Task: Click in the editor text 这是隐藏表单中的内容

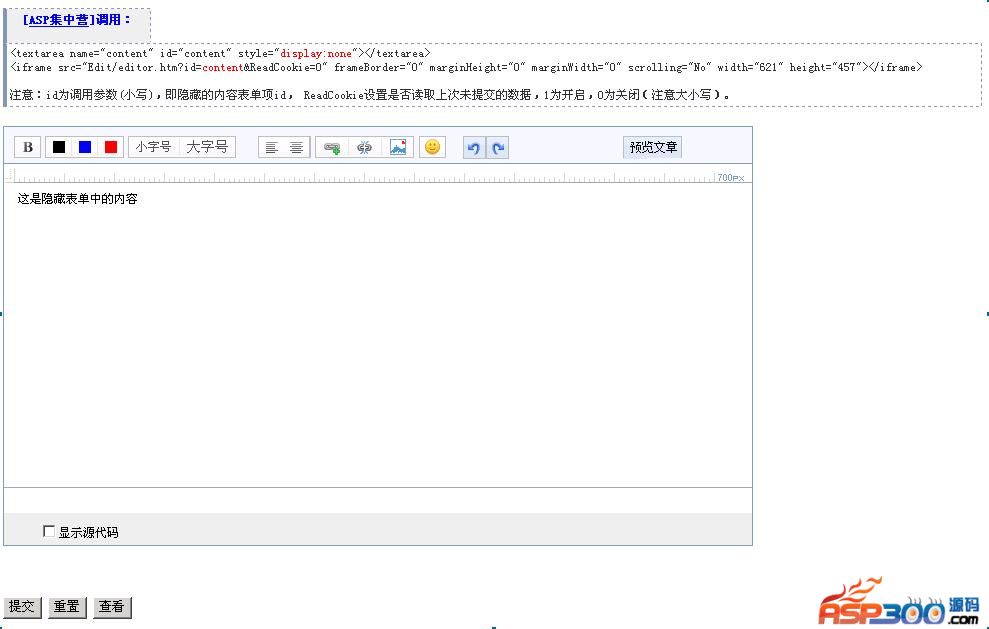Action: (x=77, y=199)
